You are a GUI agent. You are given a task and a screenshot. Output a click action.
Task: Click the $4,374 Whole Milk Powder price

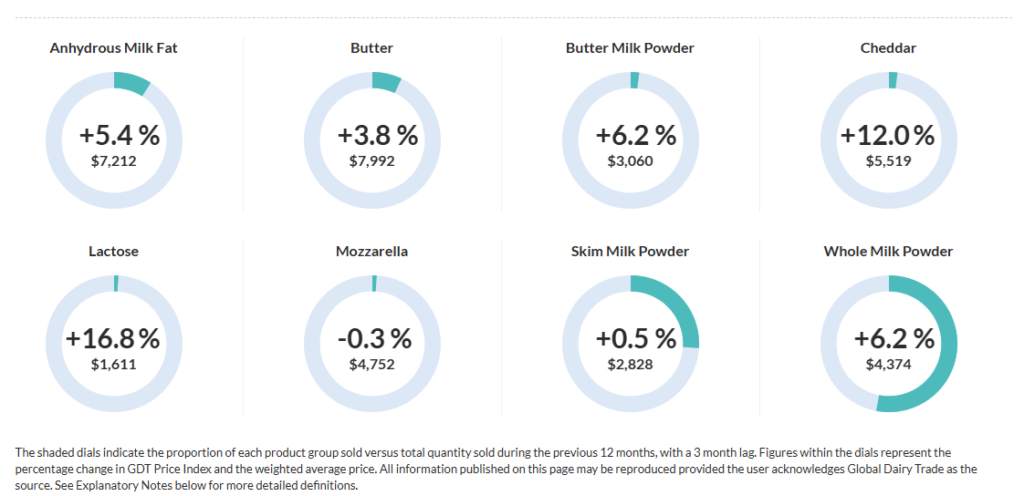coord(888,364)
